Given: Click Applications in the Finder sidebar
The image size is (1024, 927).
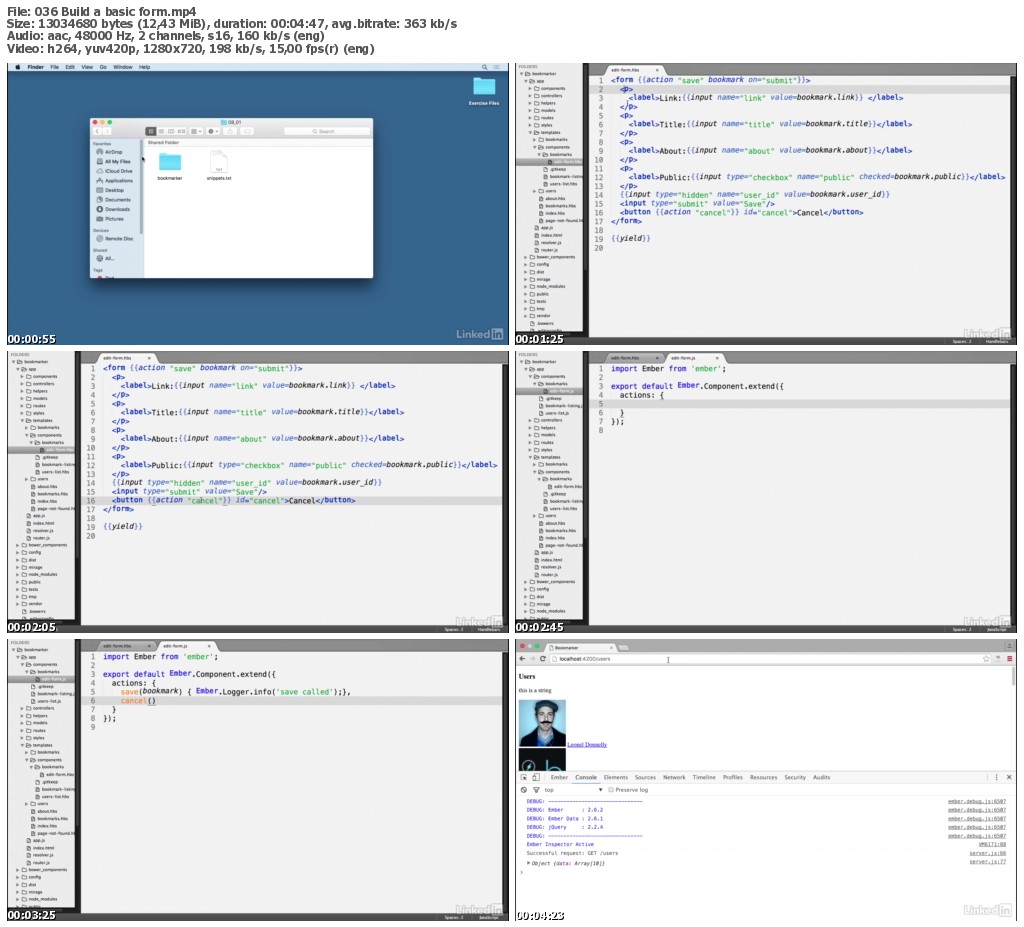Looking at the screenshot, I should click(x=114, y=180).
